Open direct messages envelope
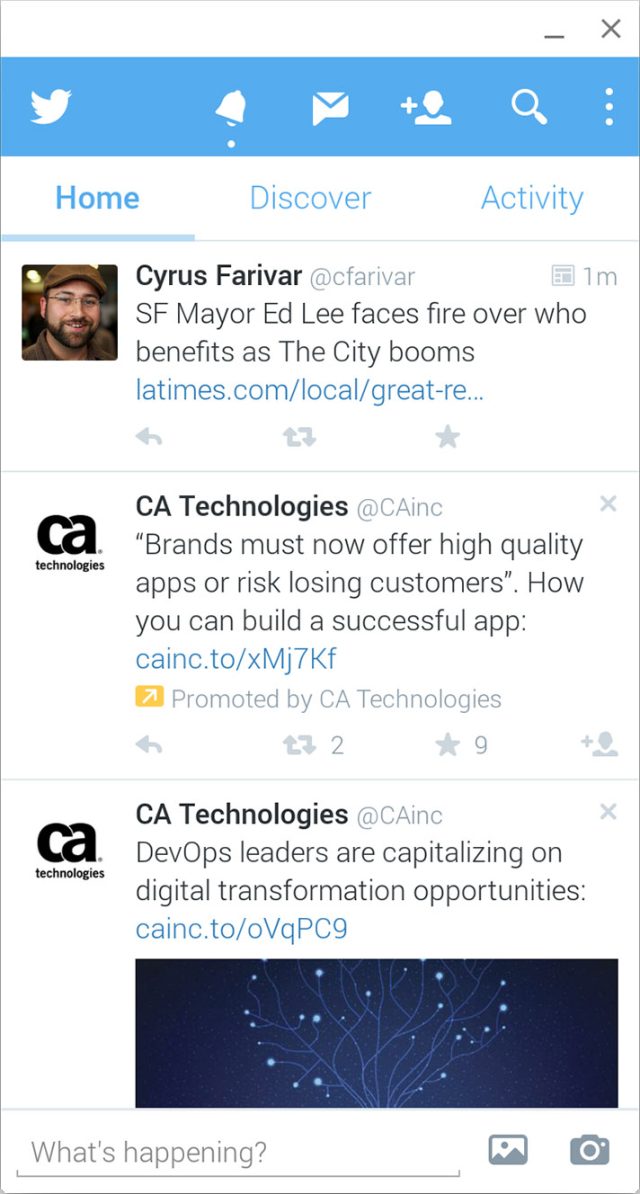The image size is (640, 1194). point(330,107)
